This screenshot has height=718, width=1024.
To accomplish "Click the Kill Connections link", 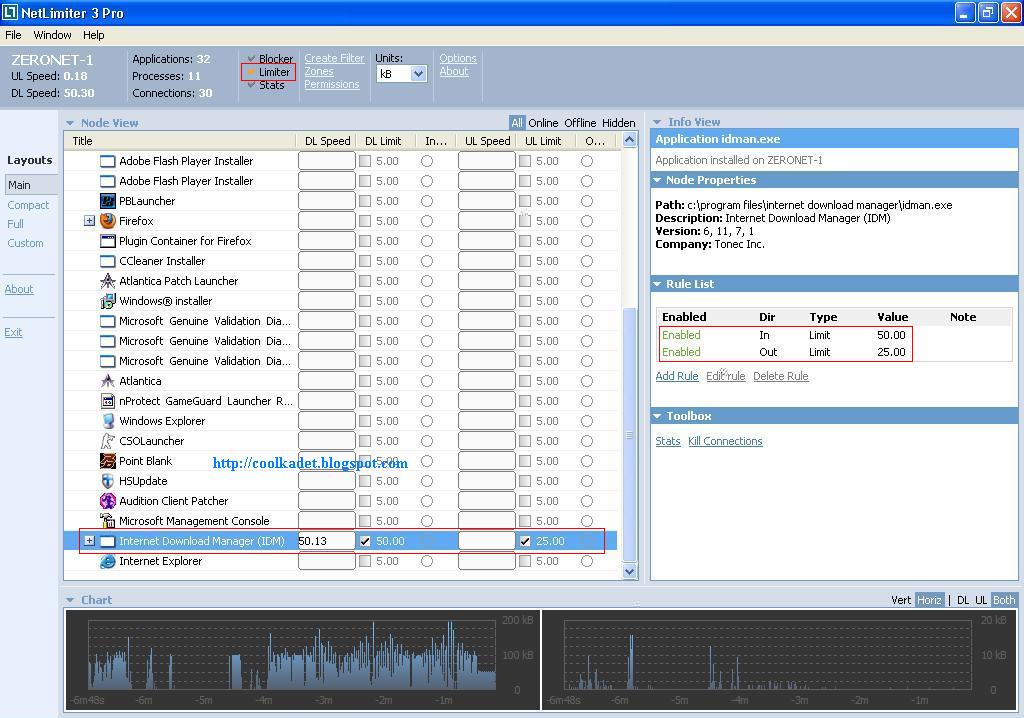I will tap(725, 441).
